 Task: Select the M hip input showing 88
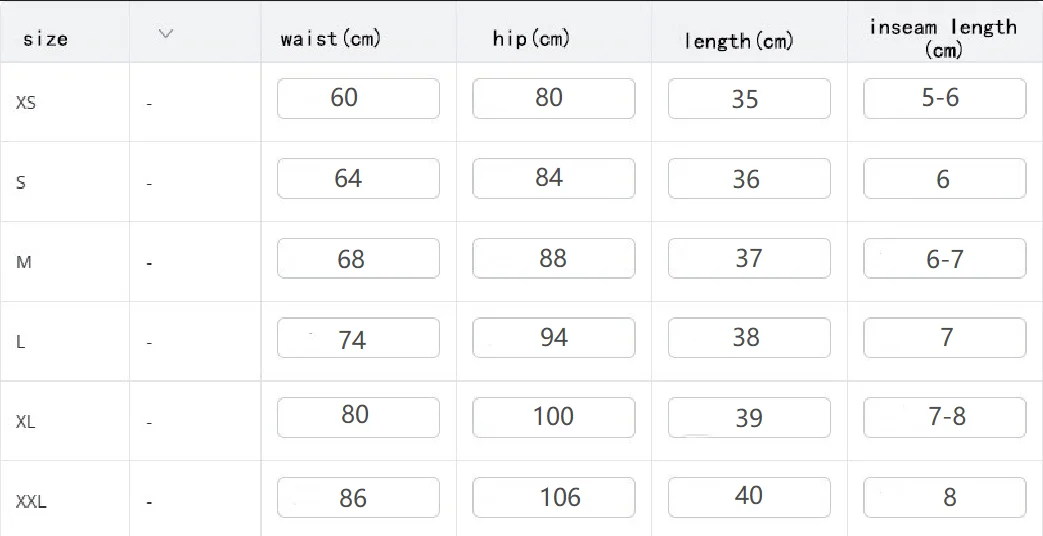tap(553, 258)
